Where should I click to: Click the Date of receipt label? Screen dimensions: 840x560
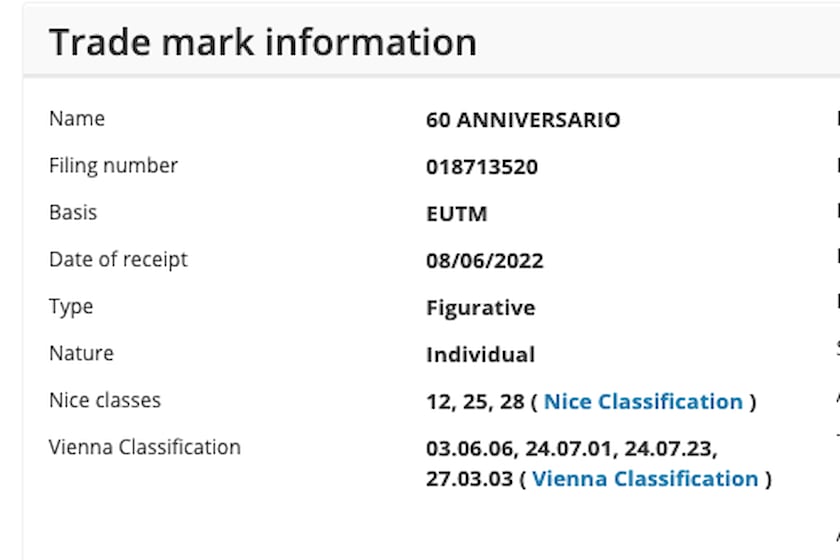118,259
